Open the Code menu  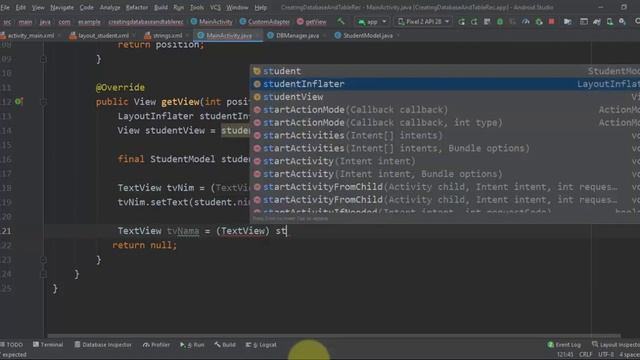pos(86,7)
